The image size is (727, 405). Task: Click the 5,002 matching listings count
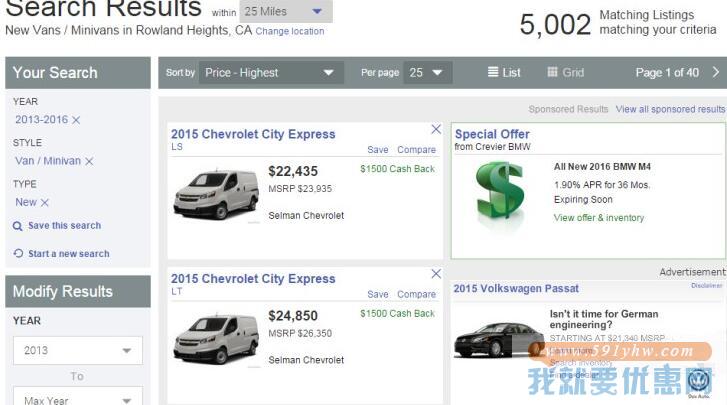coord(555,24)
